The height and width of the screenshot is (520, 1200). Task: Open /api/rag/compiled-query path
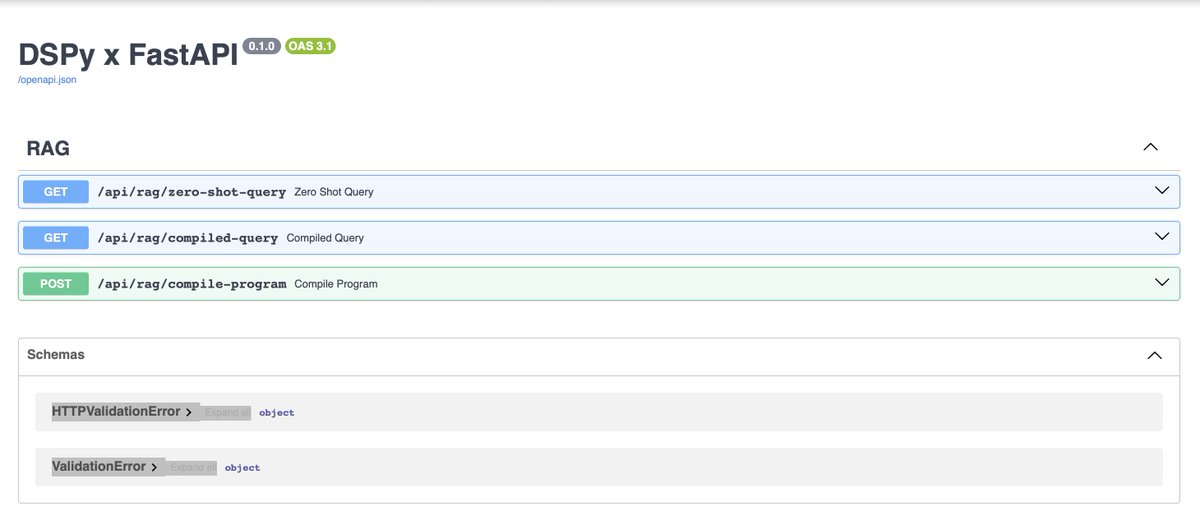188,238
